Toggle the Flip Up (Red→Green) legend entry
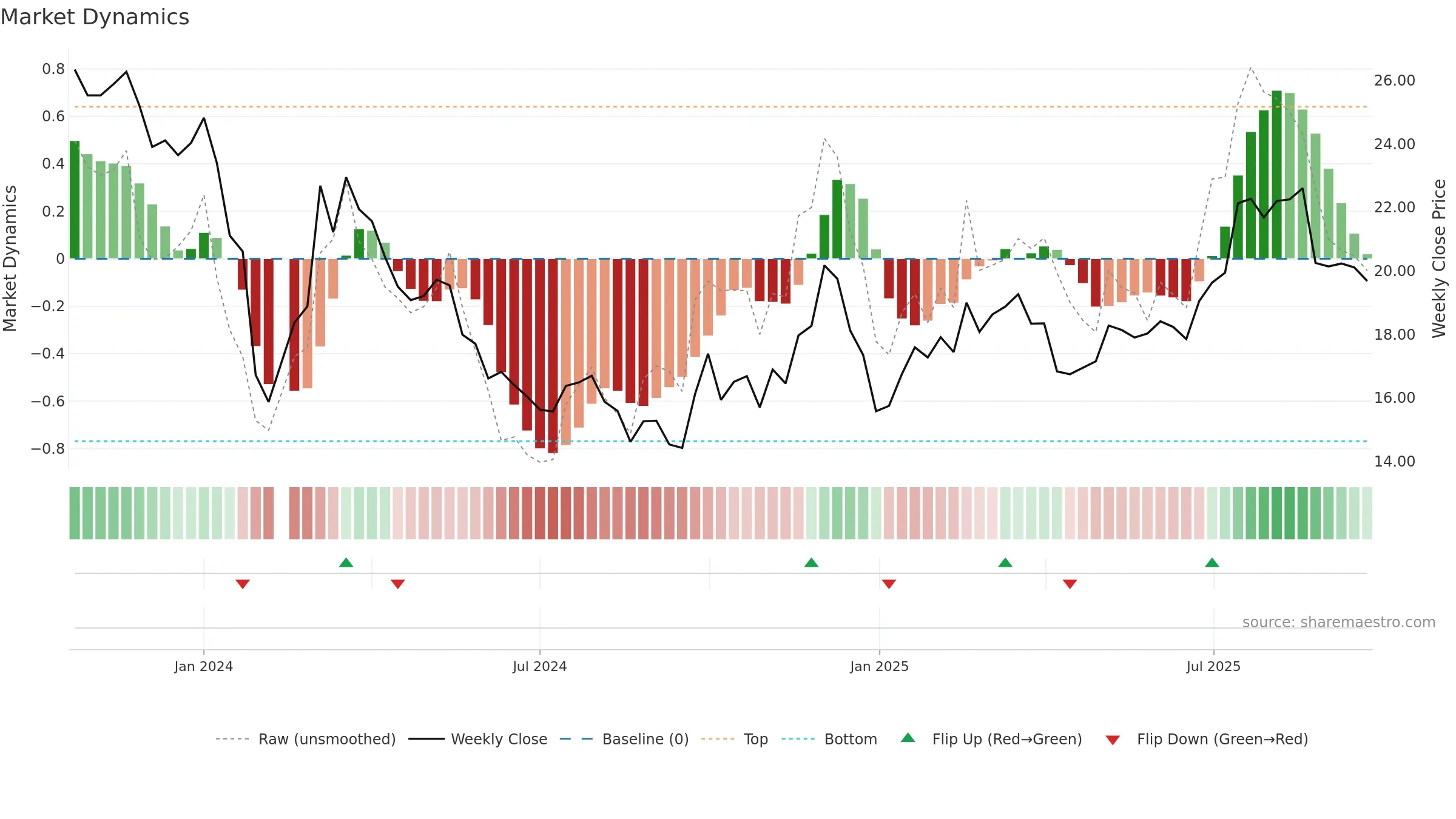Screen dimensions: 1456x819 (x=991, y=739)
